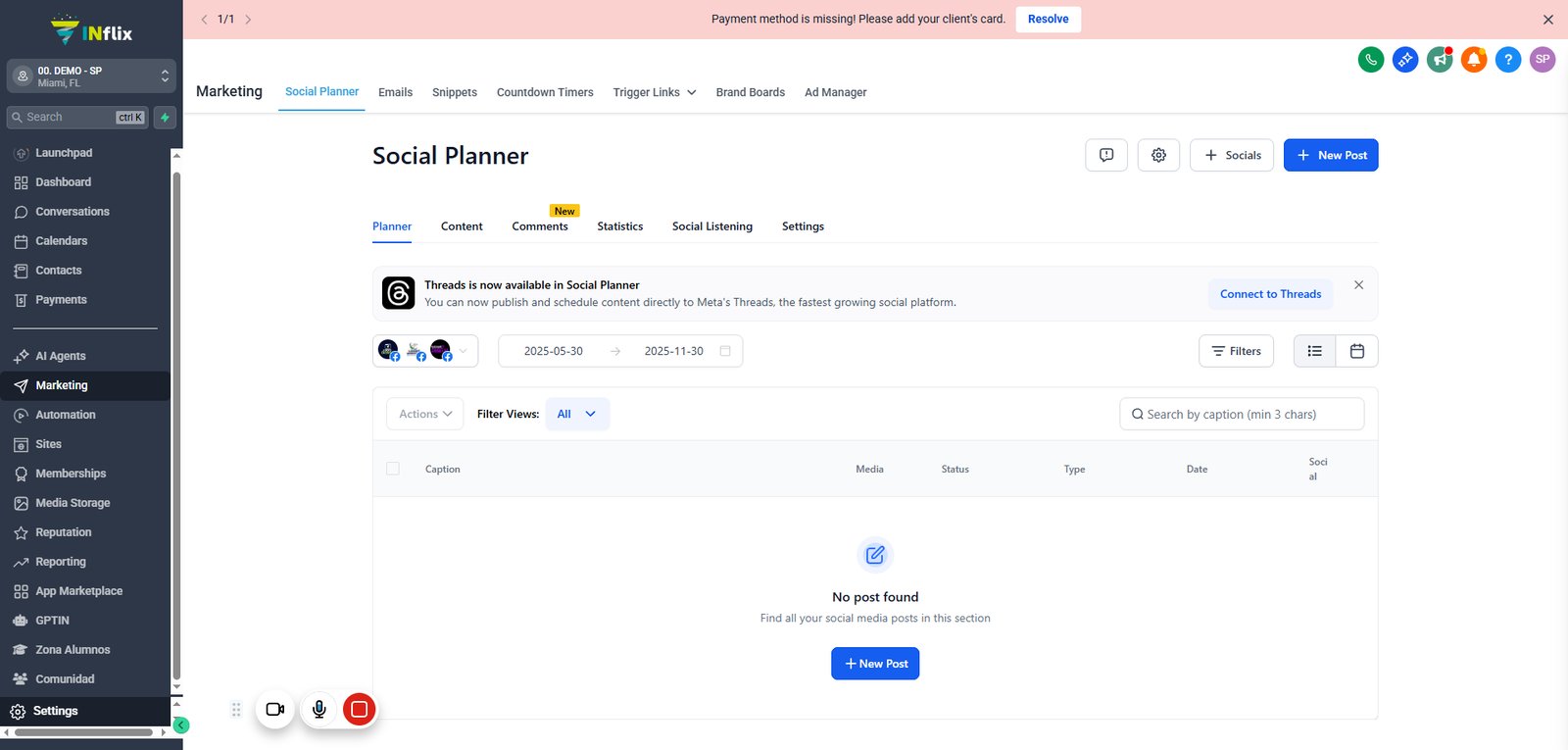Open Ad Manager in top navigation
The height and width of the screenshot is (750, 1568).
coord(836,92)
